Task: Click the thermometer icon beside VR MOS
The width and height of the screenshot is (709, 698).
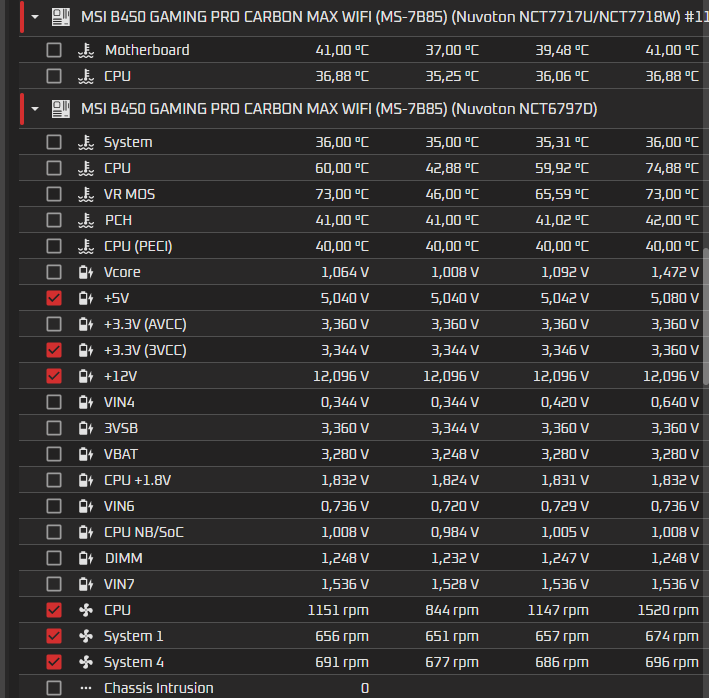Action: coord(86,194)
